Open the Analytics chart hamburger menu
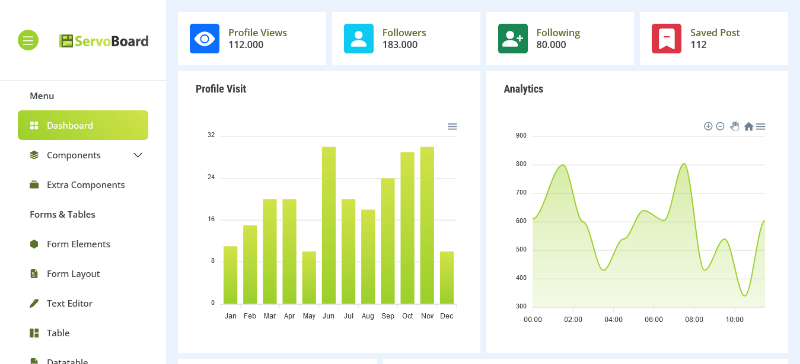Screen dimensions: 800x364 coord(760,127)
